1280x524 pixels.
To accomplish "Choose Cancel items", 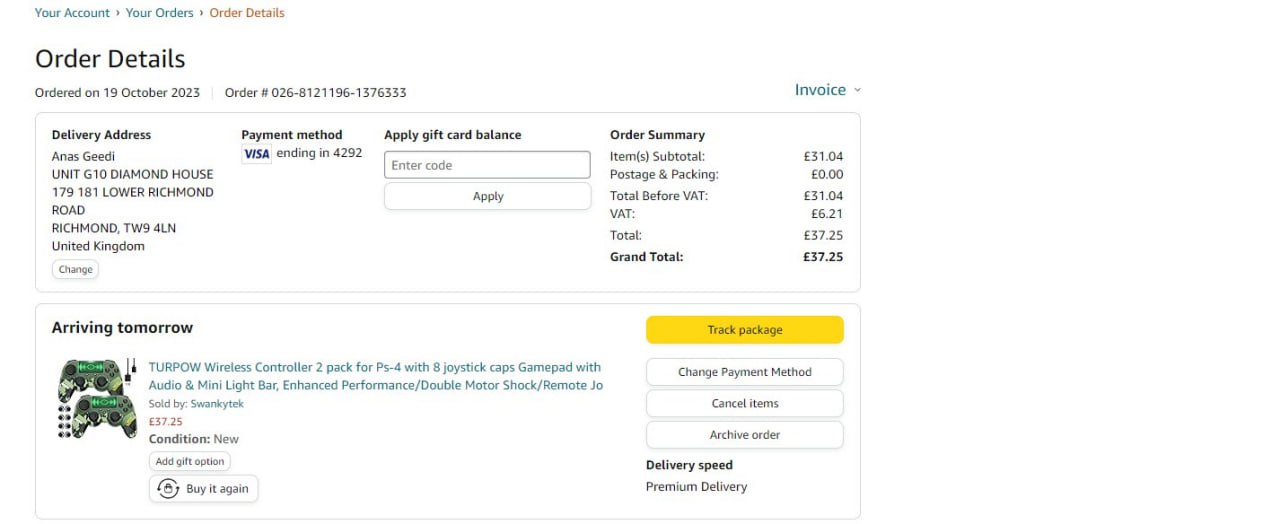I will (x=744, y=403).
